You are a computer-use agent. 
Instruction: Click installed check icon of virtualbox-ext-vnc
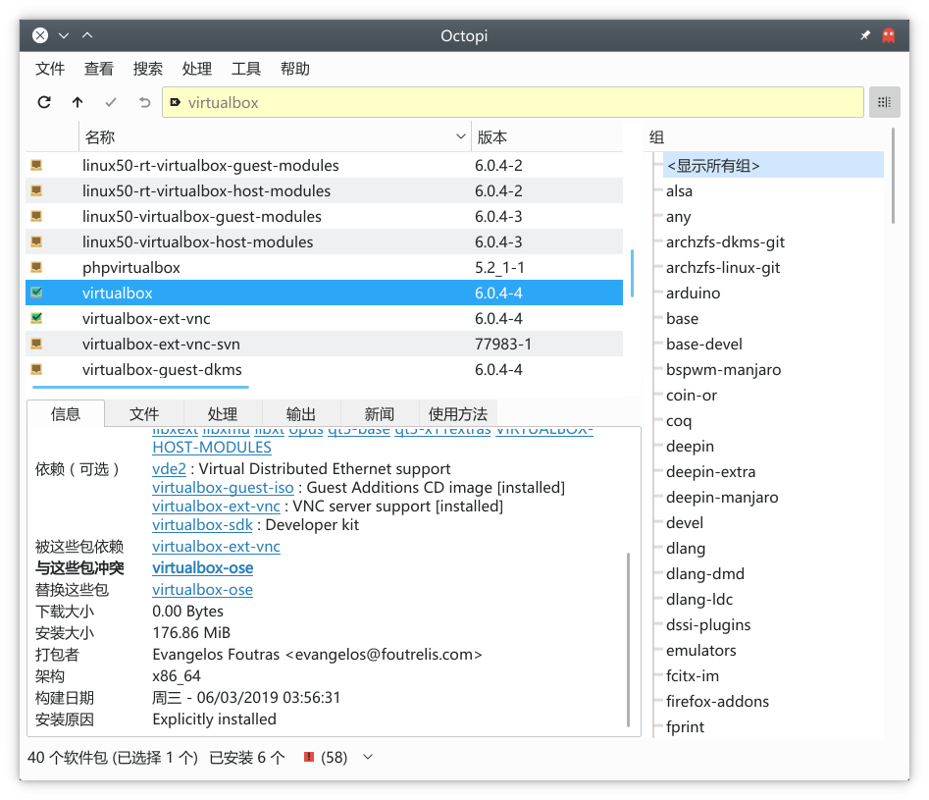click(x=37, y=318)
